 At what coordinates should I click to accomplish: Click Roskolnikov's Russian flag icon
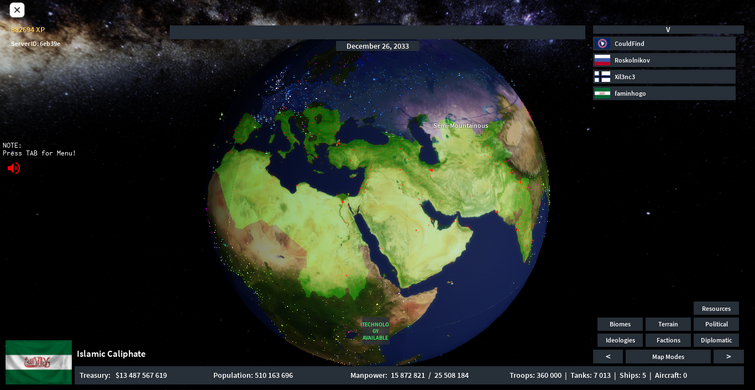click(602, 60)
